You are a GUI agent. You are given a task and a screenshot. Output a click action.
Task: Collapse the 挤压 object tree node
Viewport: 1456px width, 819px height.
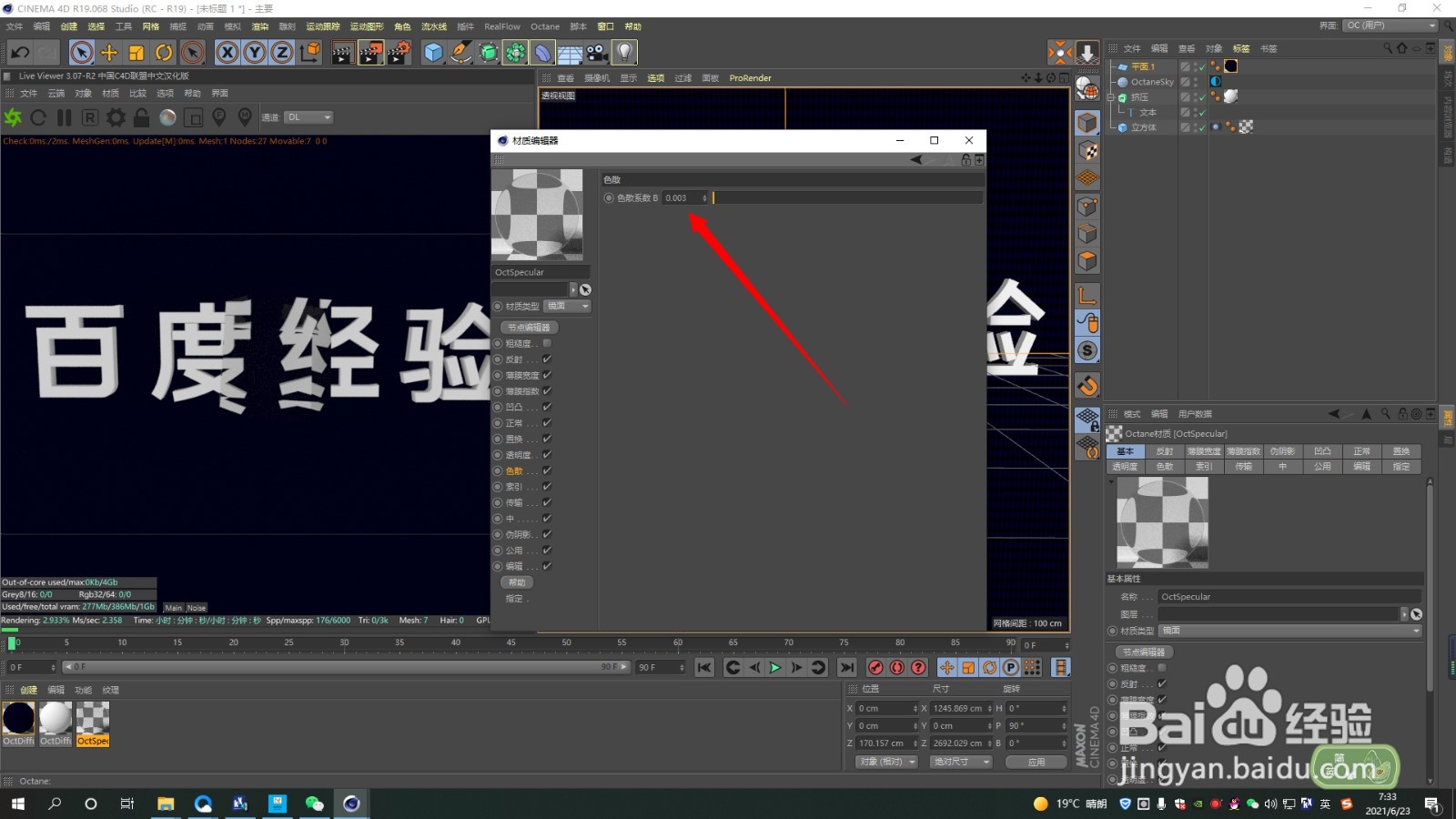(1111, 97)
